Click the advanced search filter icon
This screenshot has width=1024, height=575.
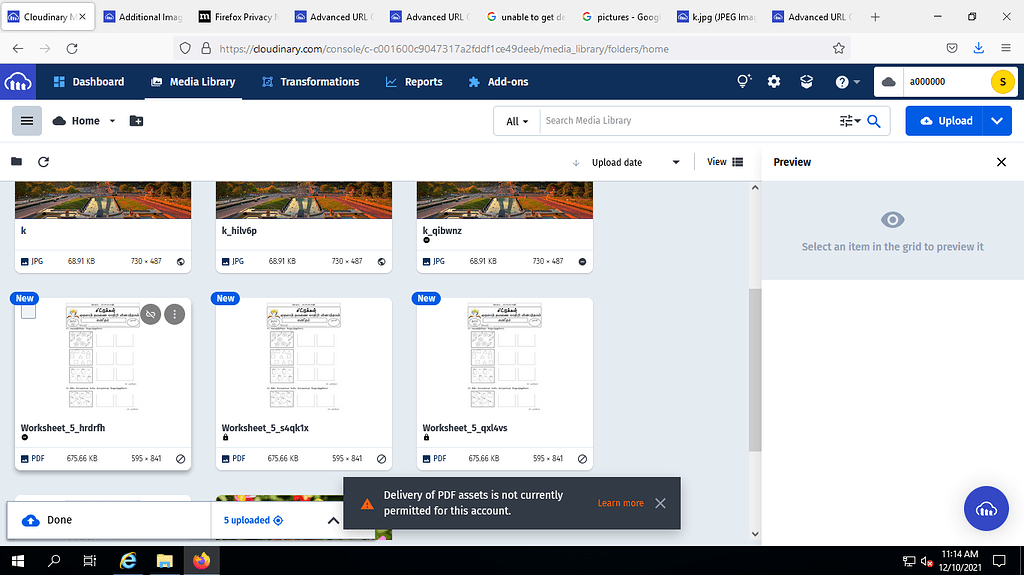coord(849,121)
